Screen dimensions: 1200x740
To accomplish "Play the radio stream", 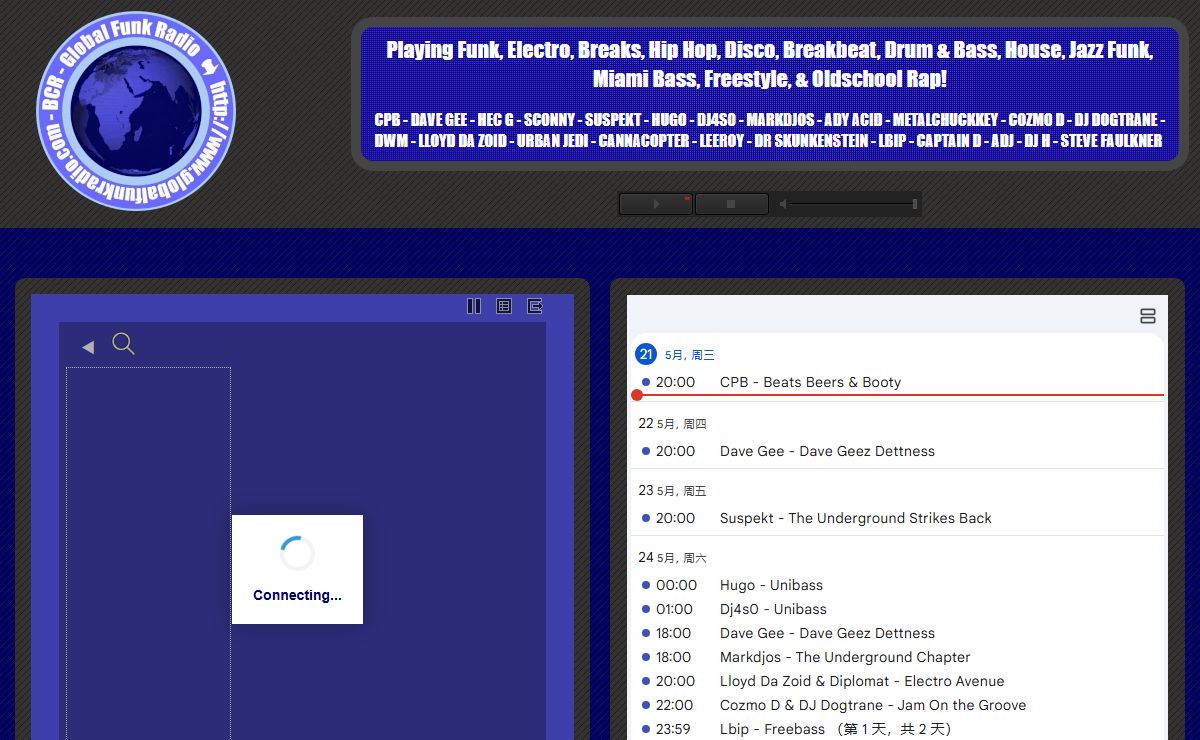I will (656, 204).
